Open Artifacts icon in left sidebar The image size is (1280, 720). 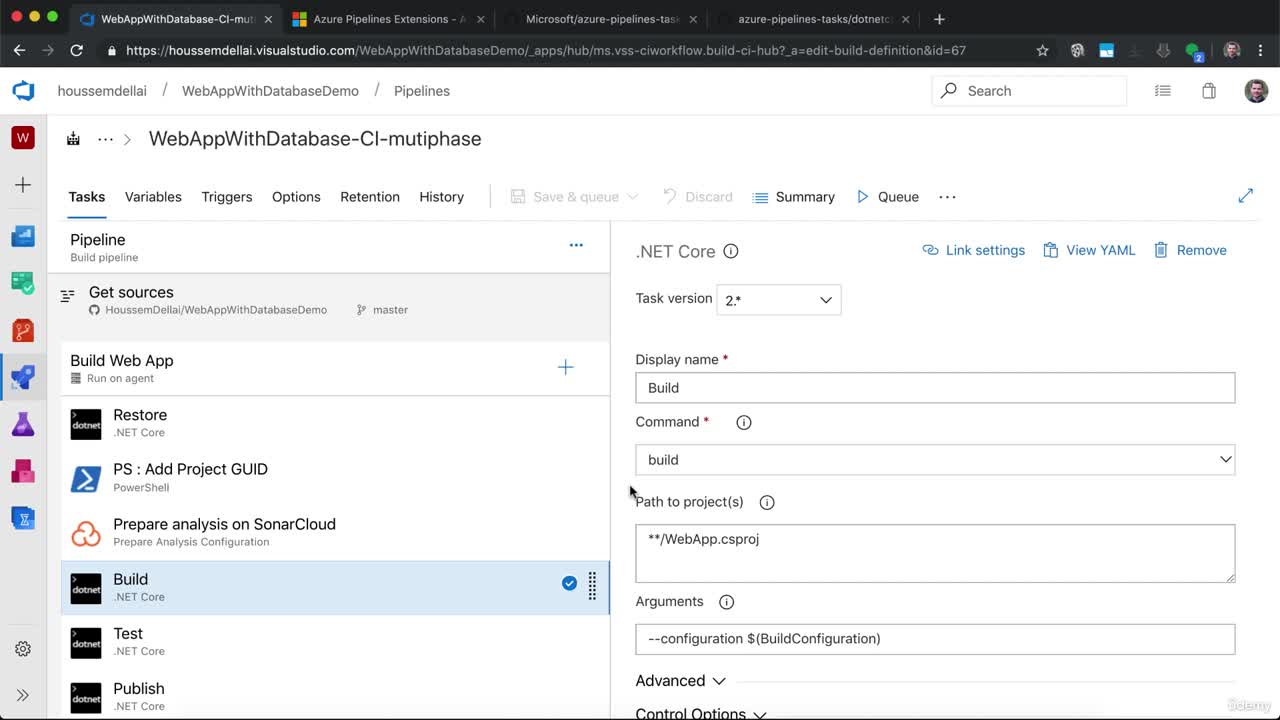tap(23, 471)
